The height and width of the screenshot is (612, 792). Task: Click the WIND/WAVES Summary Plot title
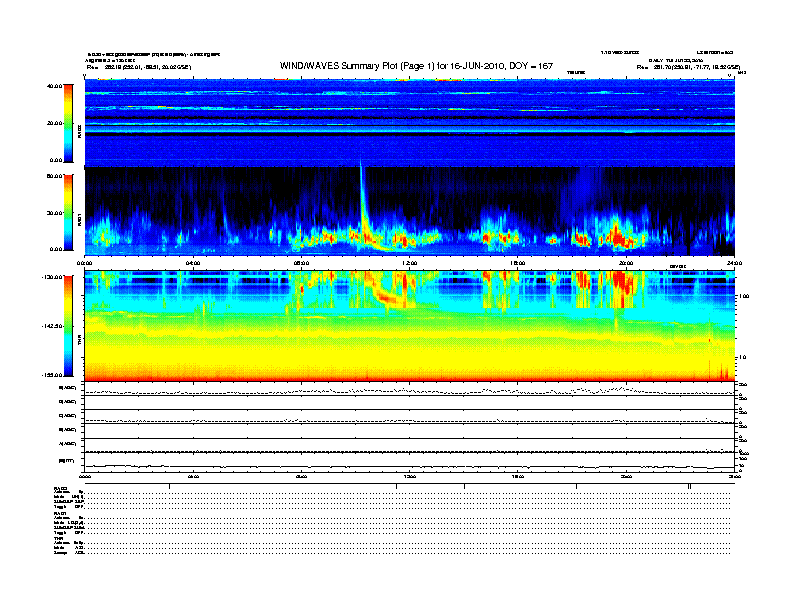pos(416,66)
